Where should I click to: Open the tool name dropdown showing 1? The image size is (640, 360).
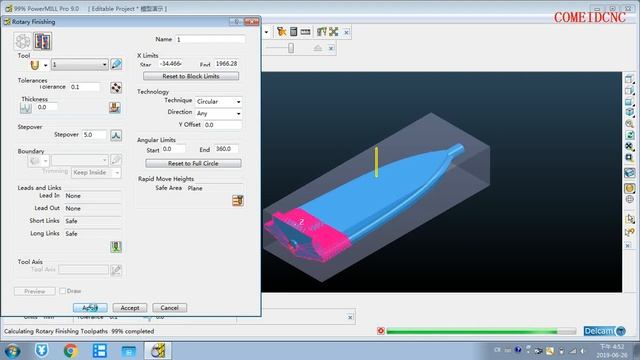(80, 64)
